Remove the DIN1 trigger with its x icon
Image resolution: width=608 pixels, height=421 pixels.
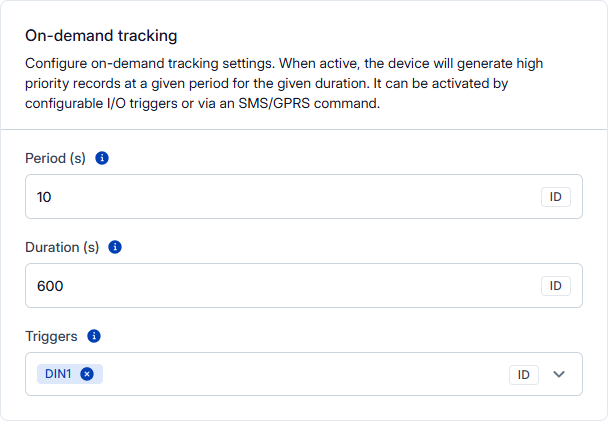87,374
